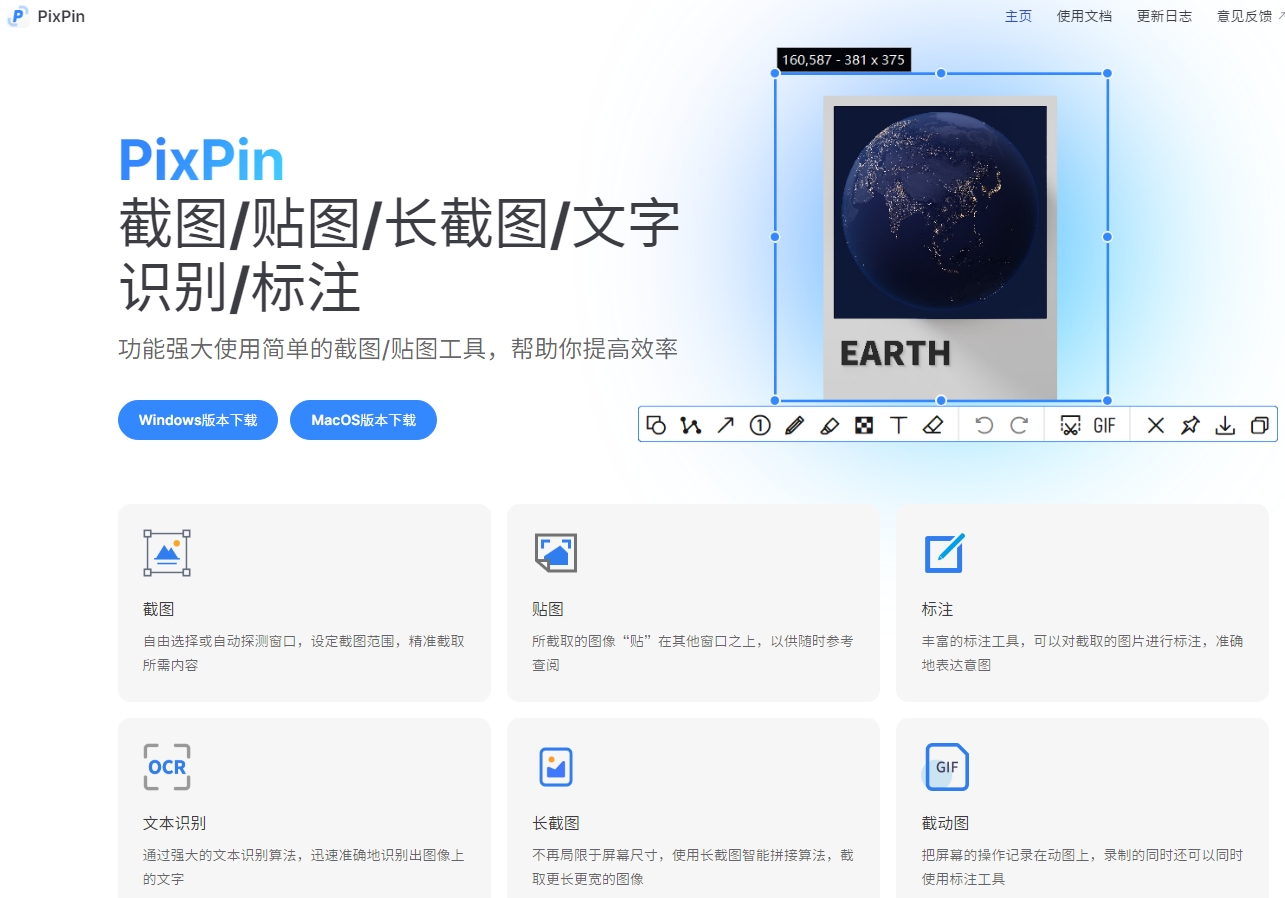Open the 更新日志 nav item
This screenshot has width=1285, height=898.
(1164, 16)
